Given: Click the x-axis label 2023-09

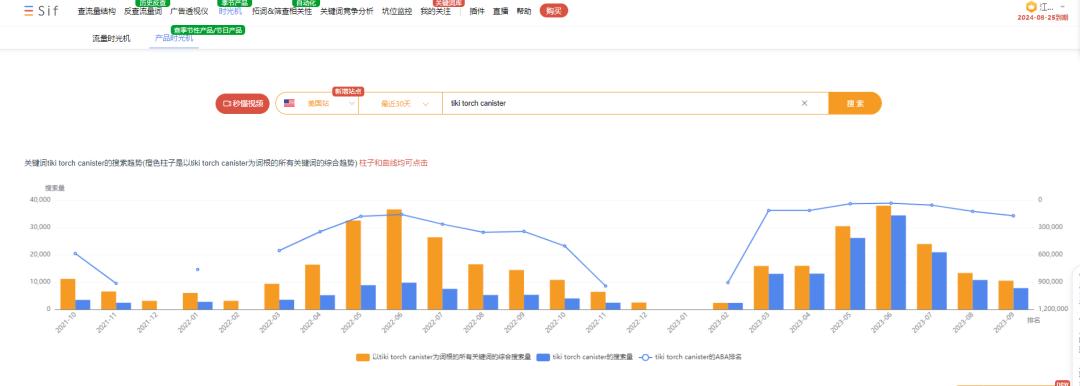Looking at the screenshot, I should tap(1003, 323).
